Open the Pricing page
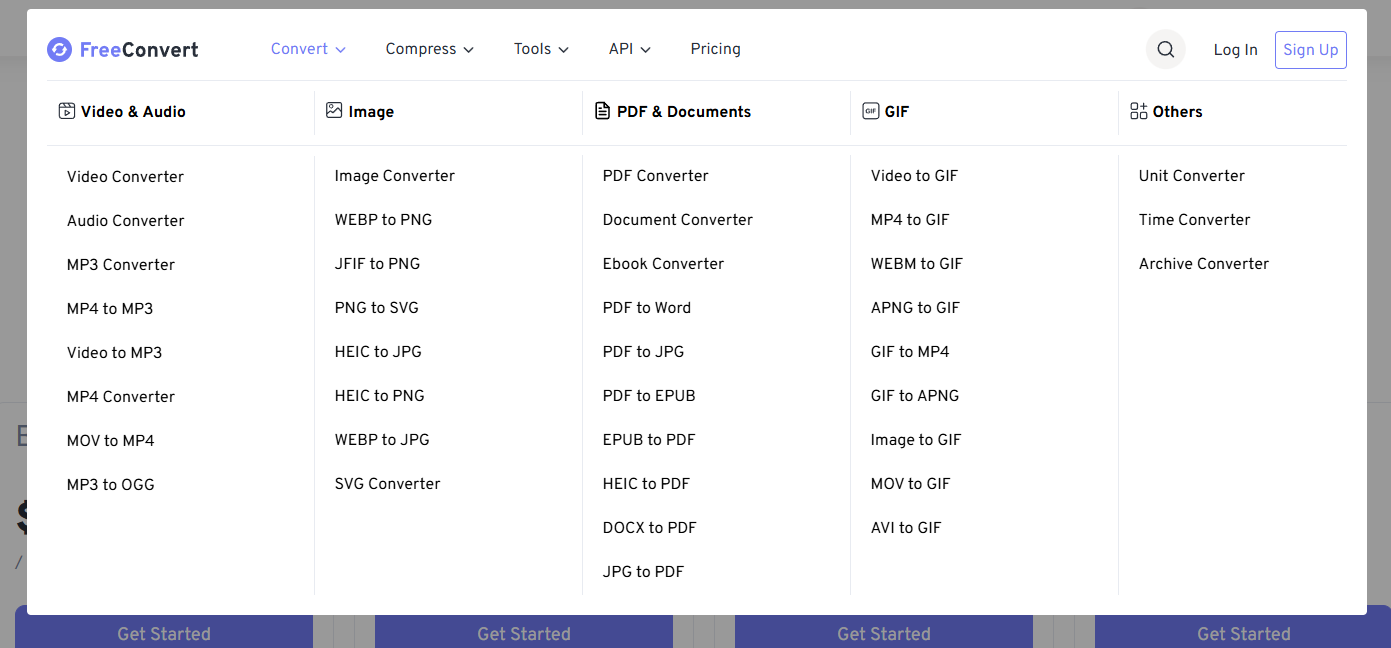Image resolution: width=1391 pixels, height=648 pixels. [x=716, y=49]
